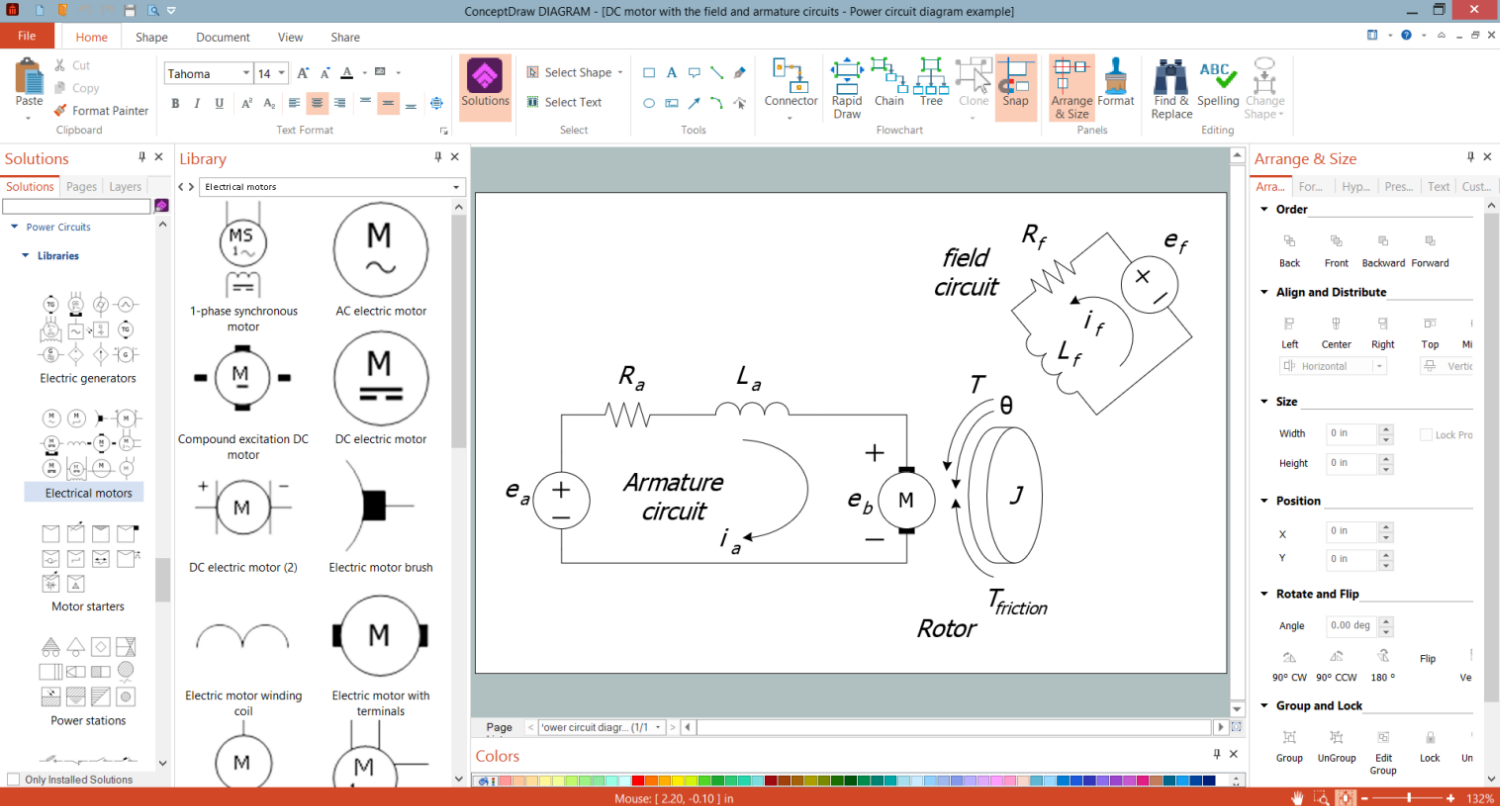Toggle the Library panel pin
Viewport: 1500px width, 806px height.
(438, 158)
